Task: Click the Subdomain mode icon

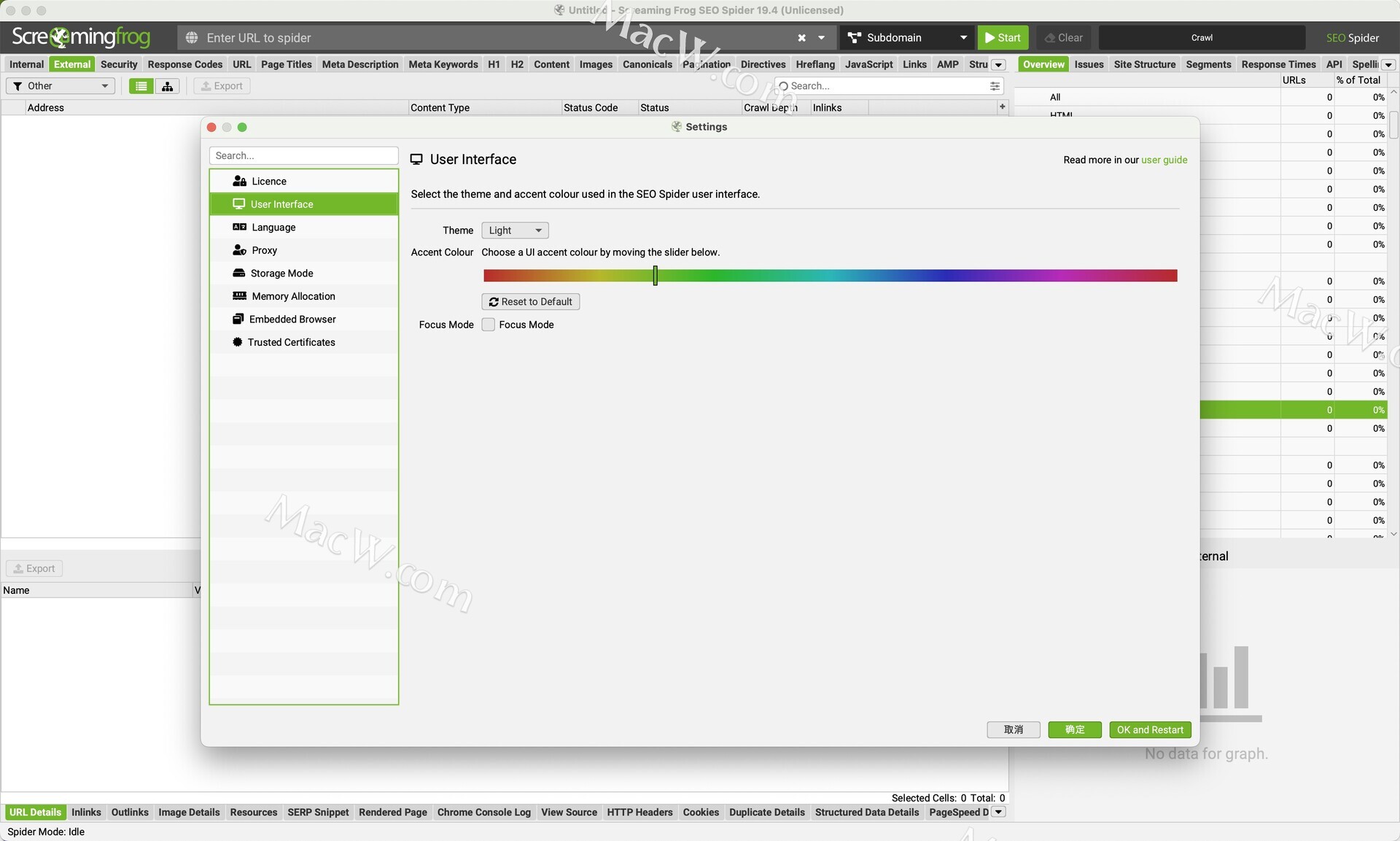Action: click(x=855, y=38)
